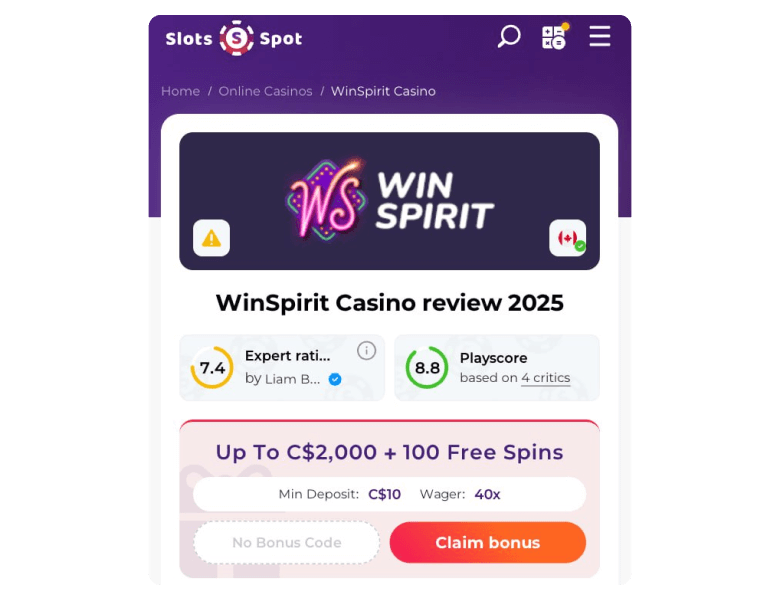Viewport: 780px width, 600px height.
Task: Click the 8.8 Playscore circle
Action: point(427,368)
